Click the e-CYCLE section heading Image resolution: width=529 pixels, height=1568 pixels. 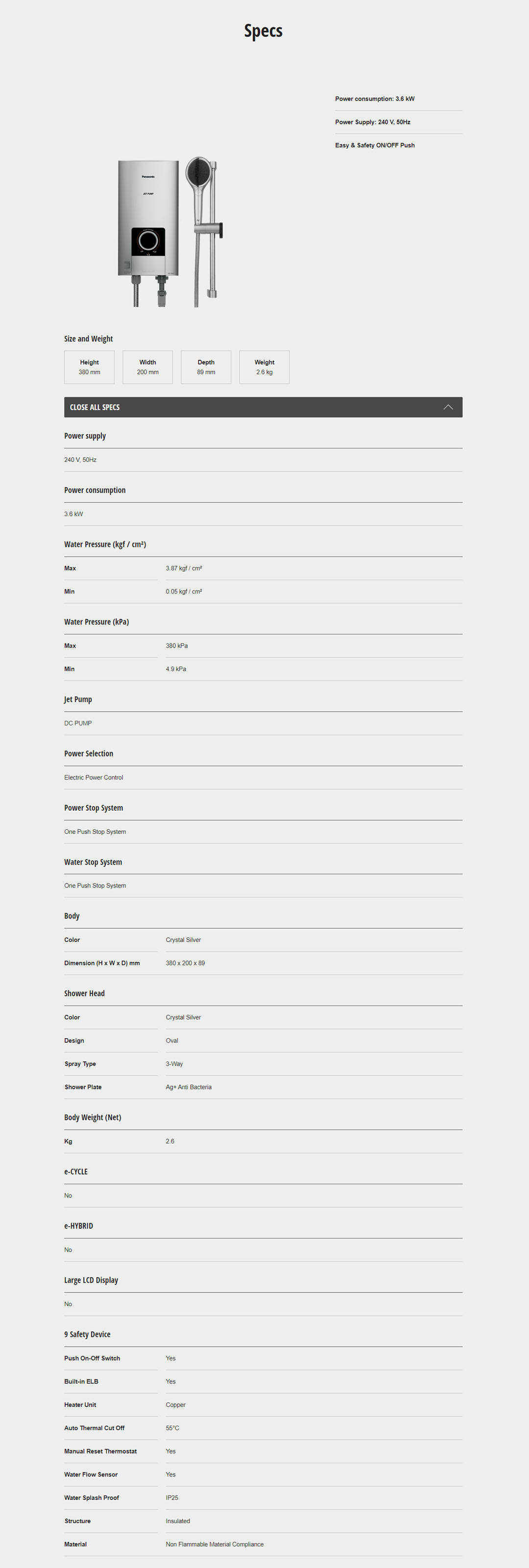tap(75, 1172)
